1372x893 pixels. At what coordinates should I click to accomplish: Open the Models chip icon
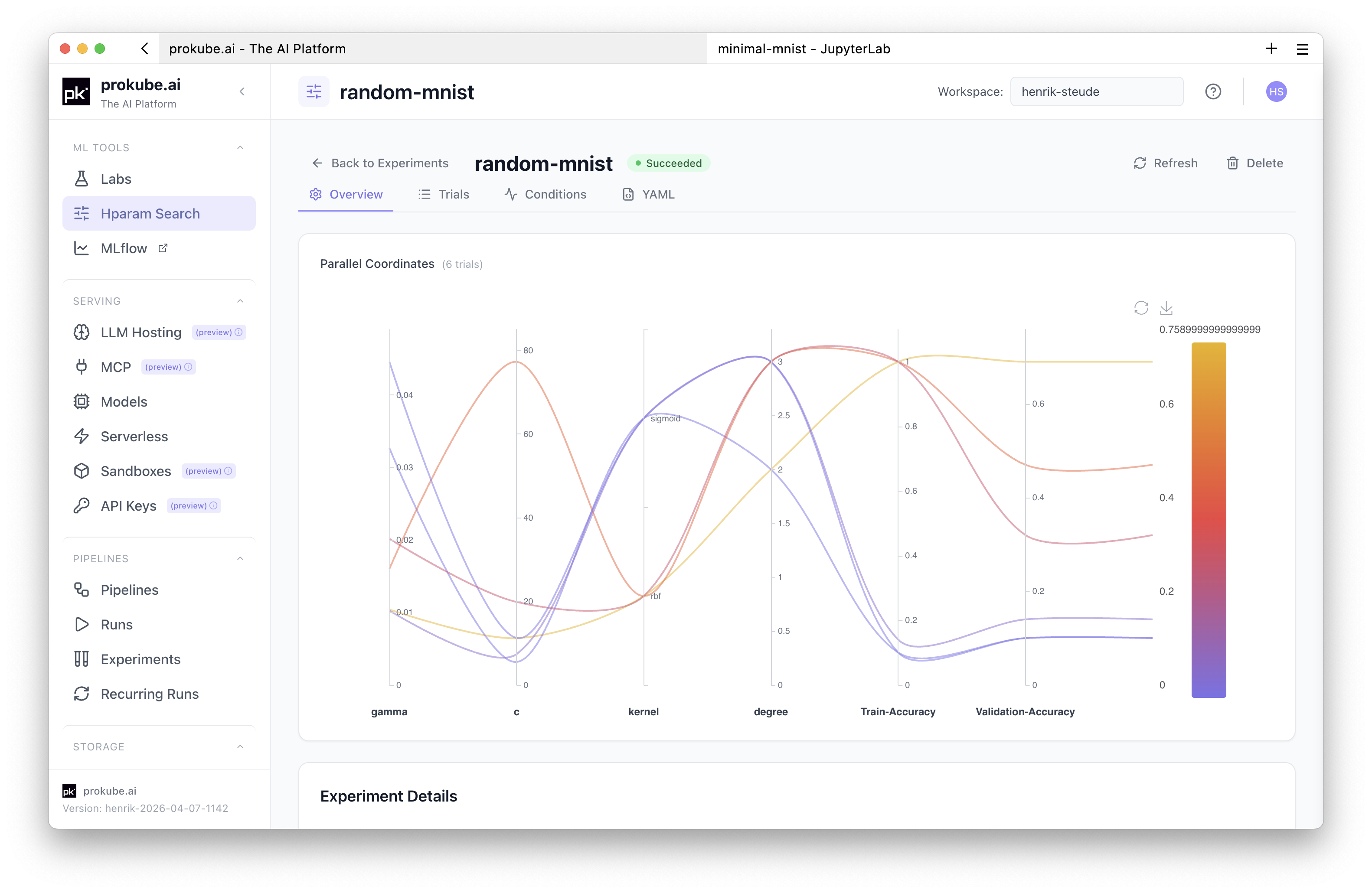[x=81, y=401]
